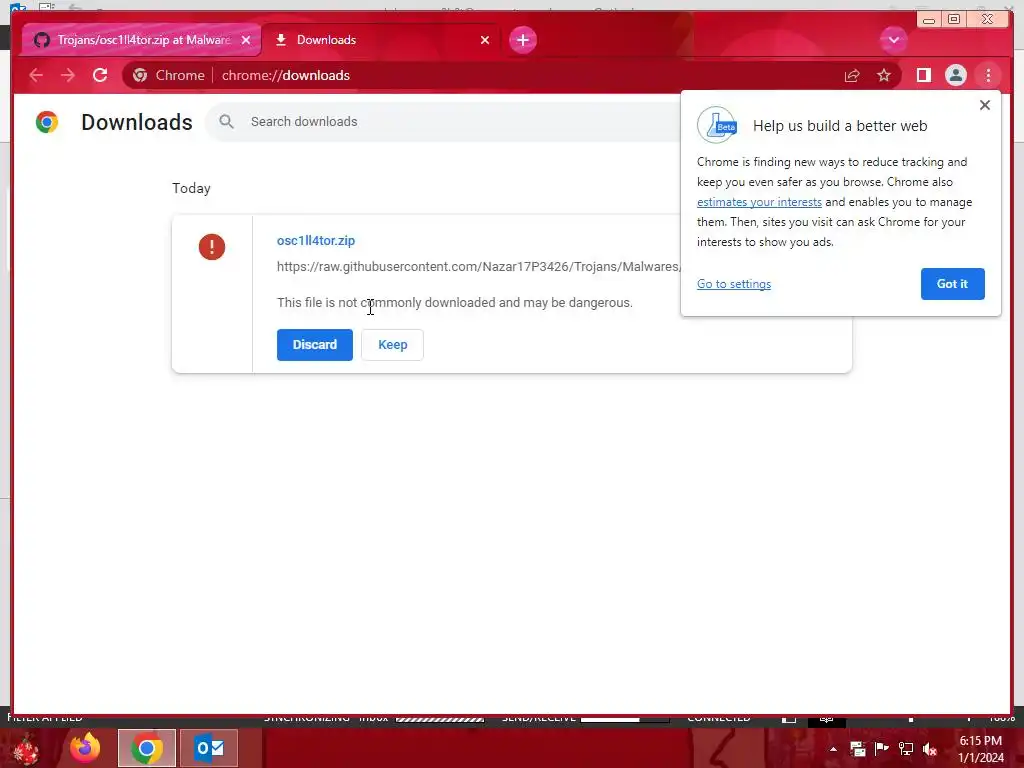Go forward with the forward arrow
The width and height of the screenshot is (1024, 768).
coord(68,76)
